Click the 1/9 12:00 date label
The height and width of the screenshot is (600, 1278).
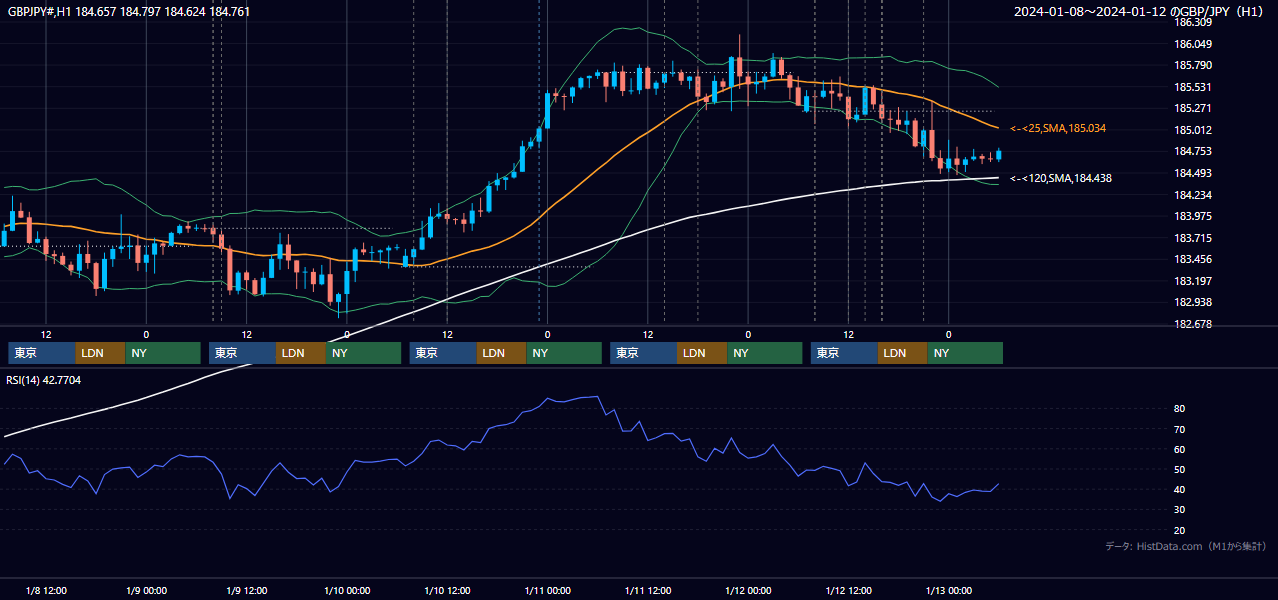click(x=246, y=590)
